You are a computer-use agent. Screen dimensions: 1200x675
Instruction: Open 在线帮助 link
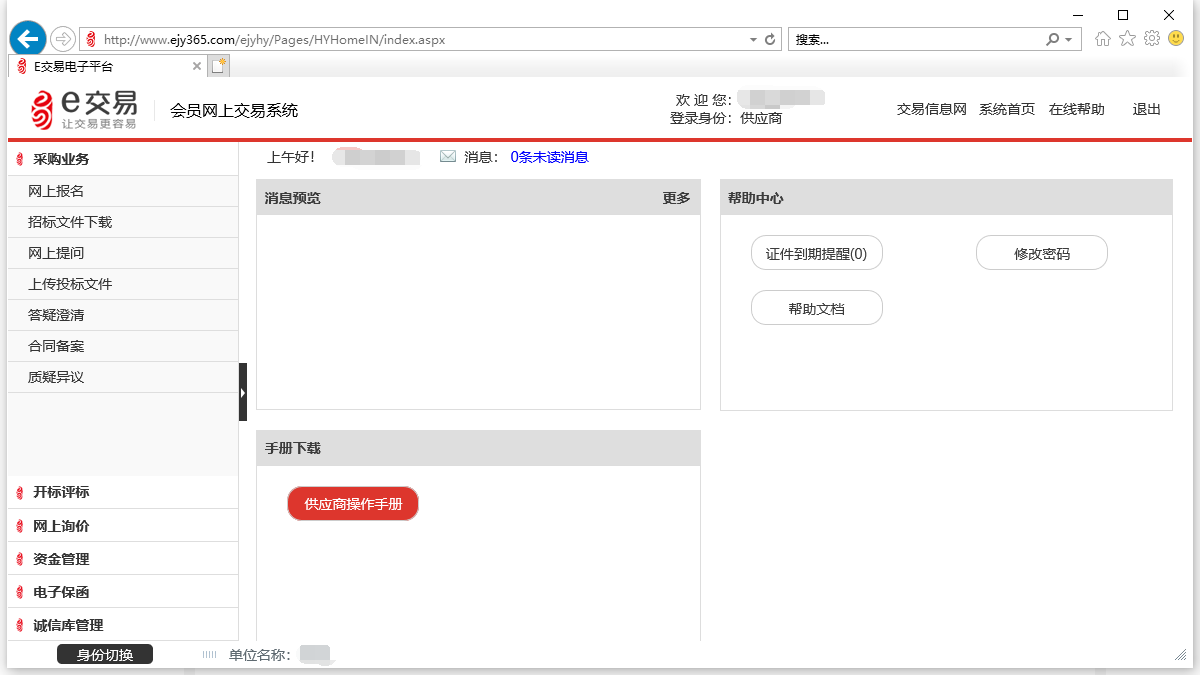click(1077, 110)
